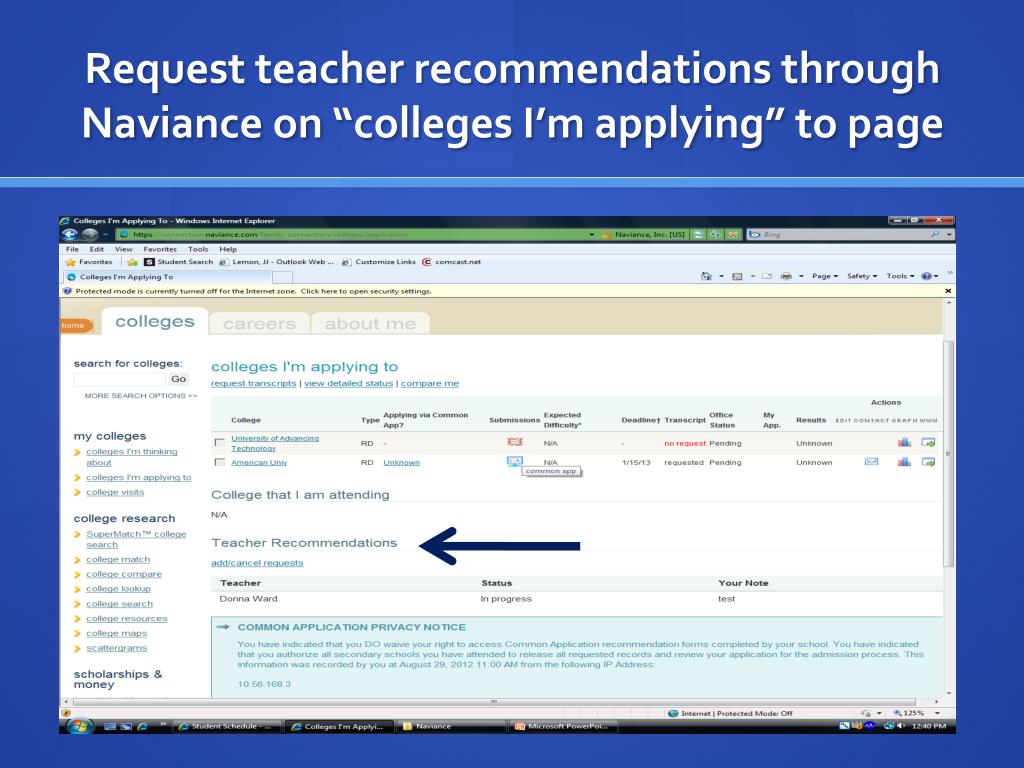Click mail submission icon for University of Advancing Technology

[515, 442]
